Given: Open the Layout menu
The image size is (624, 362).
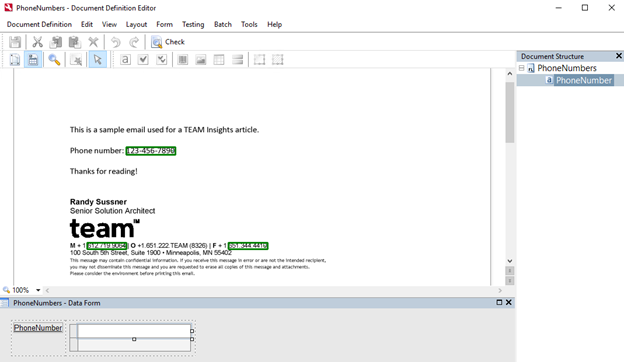Looking at the screenshot, I should (136, 24).
